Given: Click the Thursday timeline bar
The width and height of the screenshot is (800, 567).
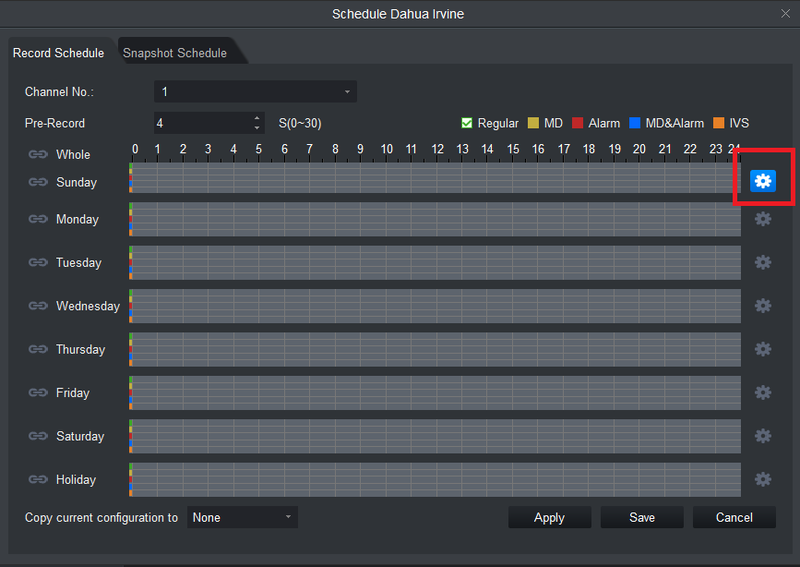Looking at the screenshot, I should [436, 349].
